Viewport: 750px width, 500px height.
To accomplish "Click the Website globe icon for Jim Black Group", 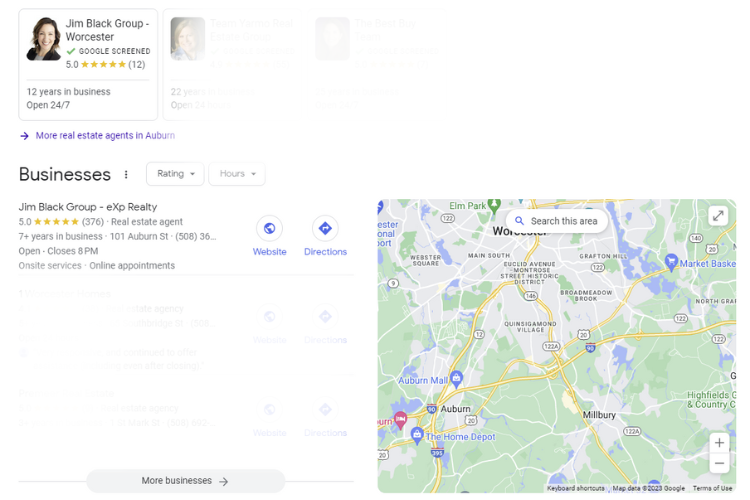I will 269,228.
